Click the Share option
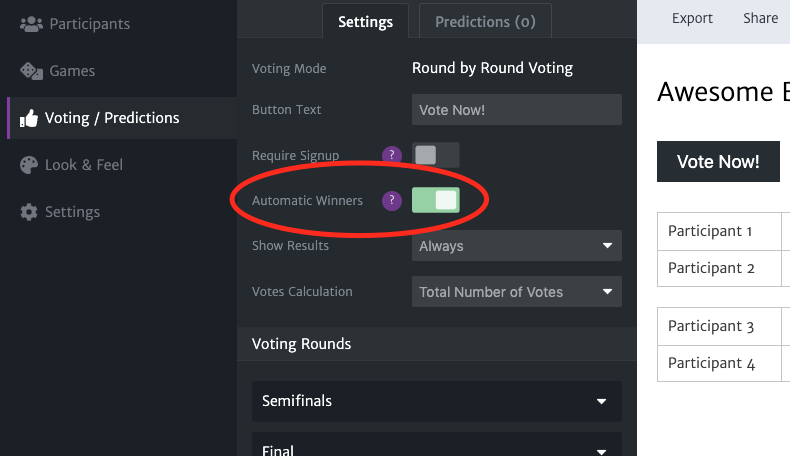This screenshot has width=790, height=456. click(760, 19)
